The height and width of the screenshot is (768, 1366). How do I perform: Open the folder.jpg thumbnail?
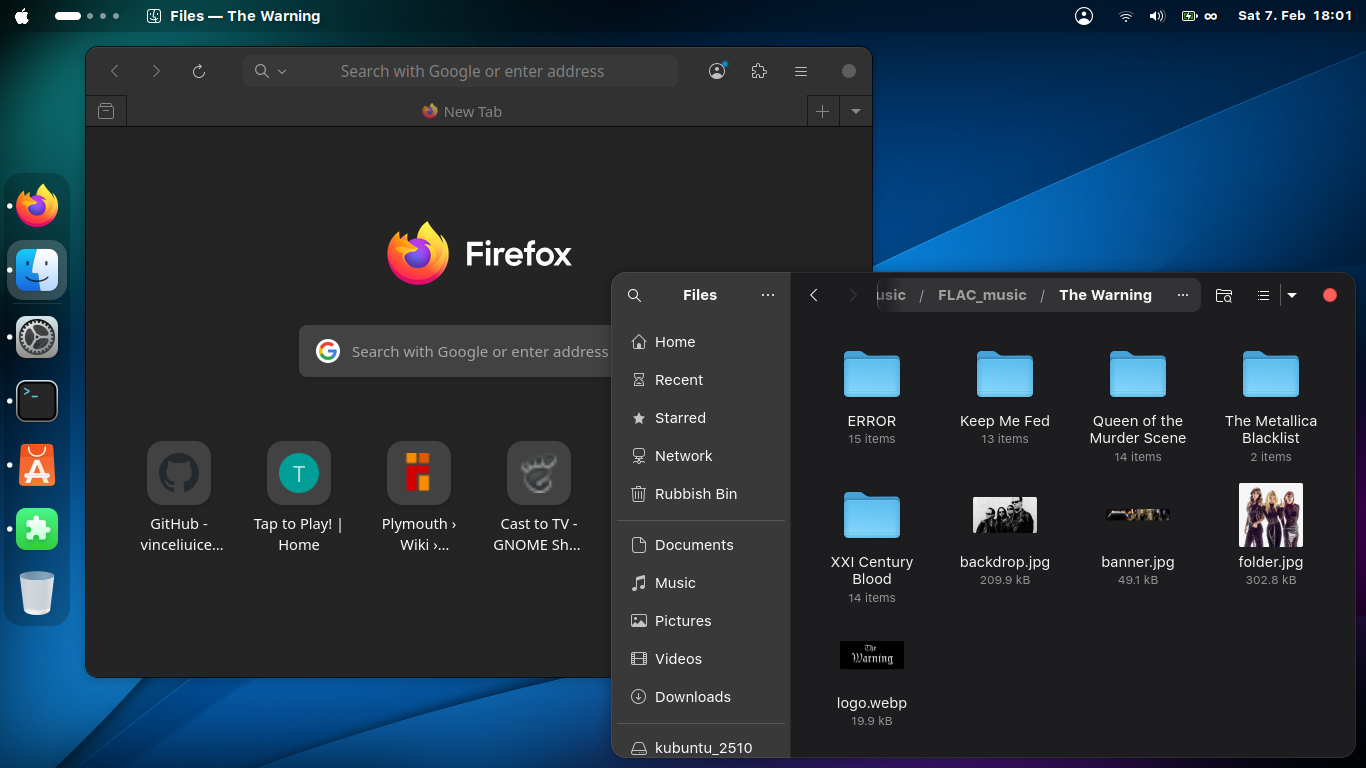coord(1270,515)
